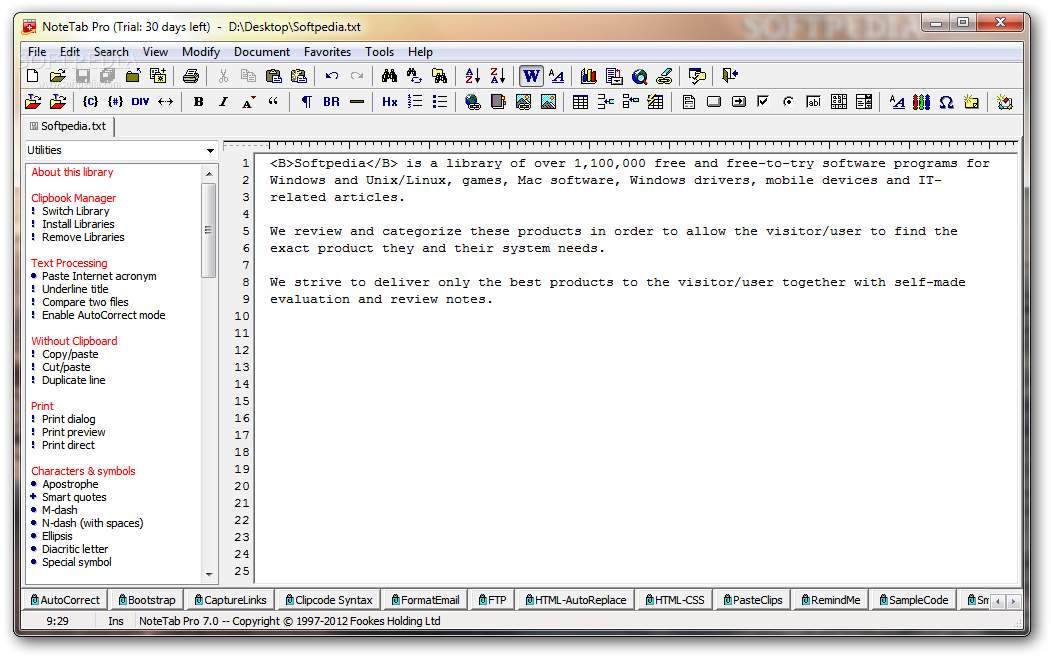Insert bulleted list icon
The image size is (1051, 657).
[x=440, y=102]
